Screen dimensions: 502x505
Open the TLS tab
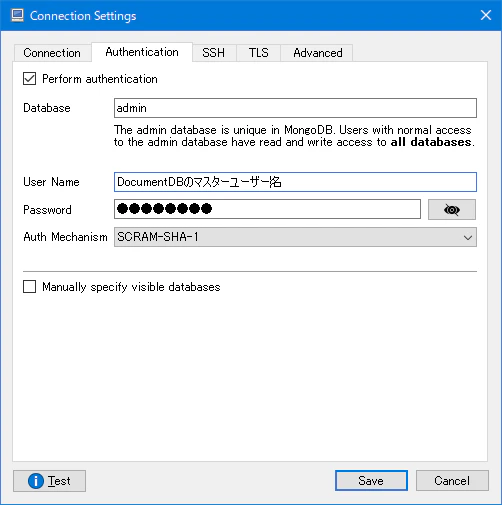point(258,53)
